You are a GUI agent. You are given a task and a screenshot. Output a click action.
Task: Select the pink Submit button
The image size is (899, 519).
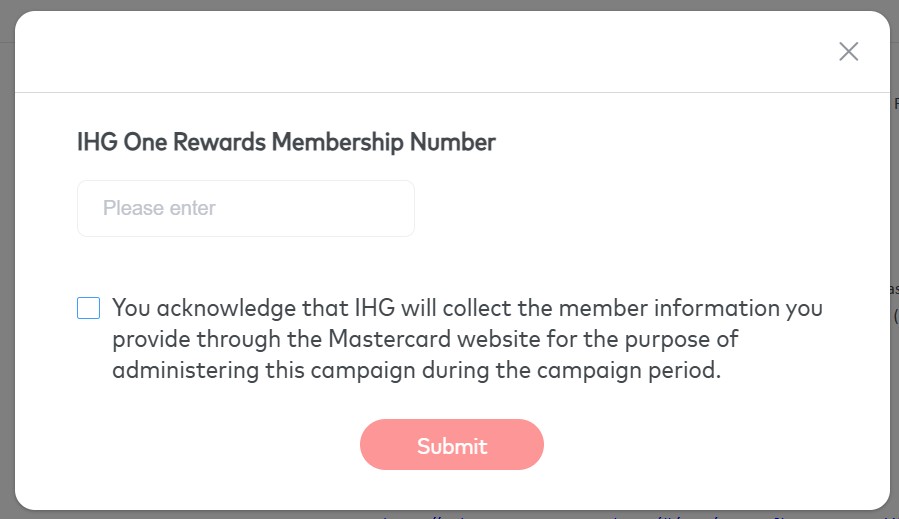pos(452,445)
